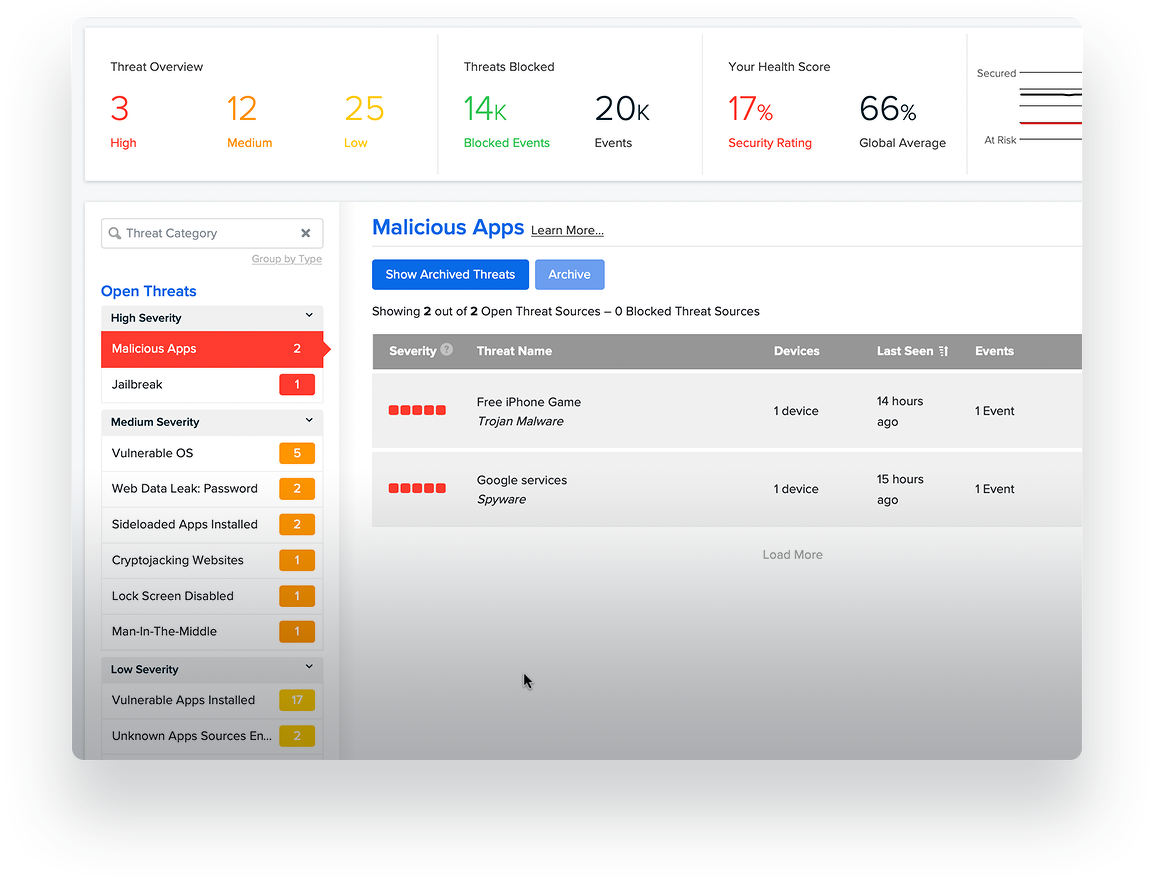This screenshot has height=880, width=1159.
Task: Click the severity indicator for Google services
Action: [x=417, y=488]
